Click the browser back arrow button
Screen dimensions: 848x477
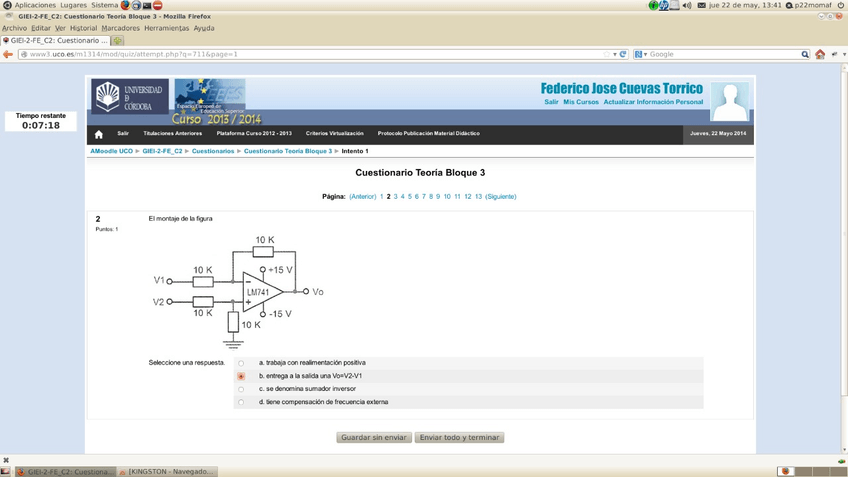pos(8,54)
